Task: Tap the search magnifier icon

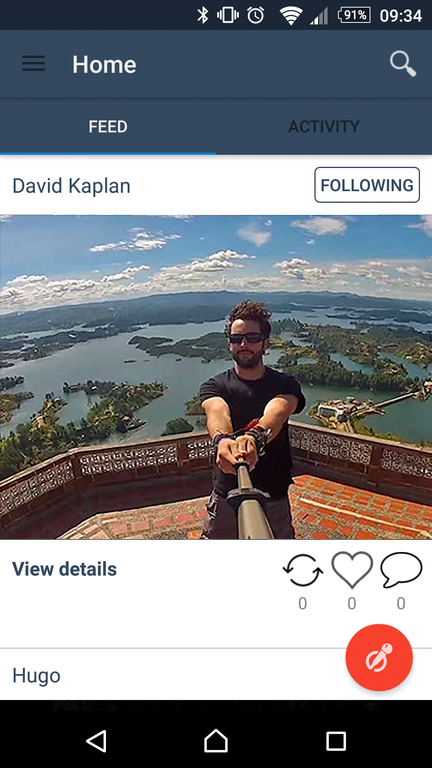Action: point(403,64)
